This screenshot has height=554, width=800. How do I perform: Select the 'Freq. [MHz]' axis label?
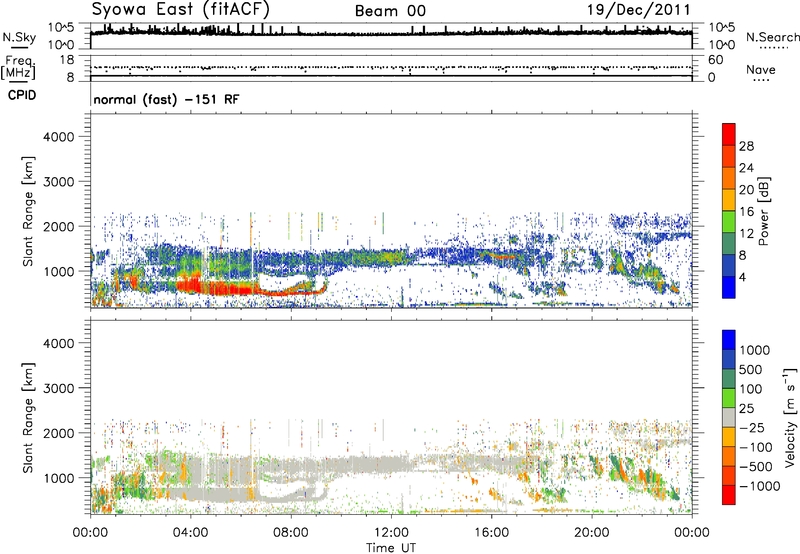pyautogui.click(x=19, y=67)
